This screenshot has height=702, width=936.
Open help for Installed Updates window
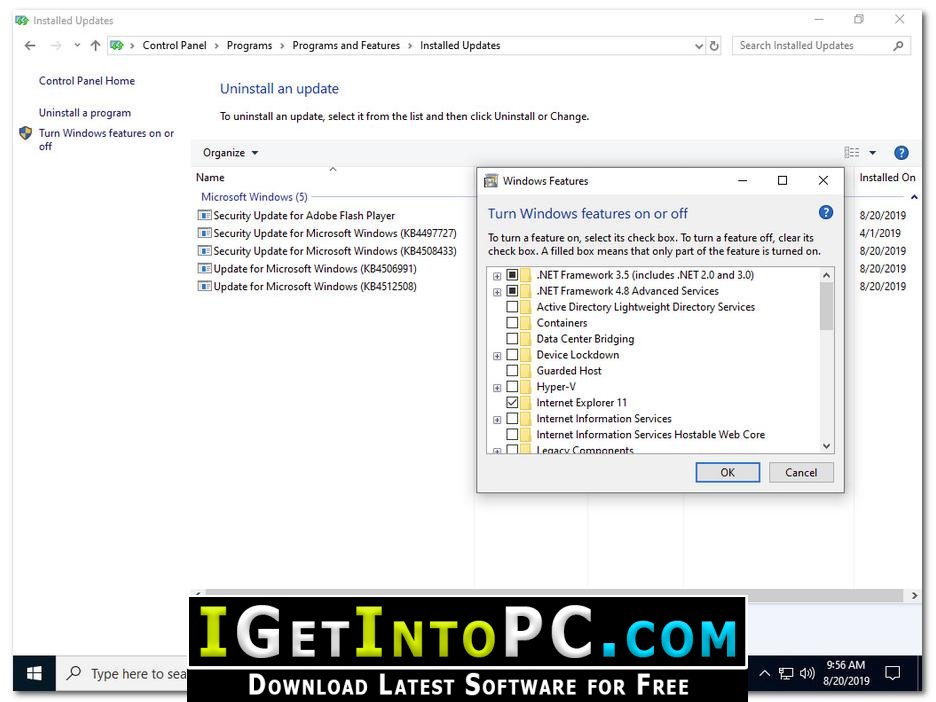point(901,153)
